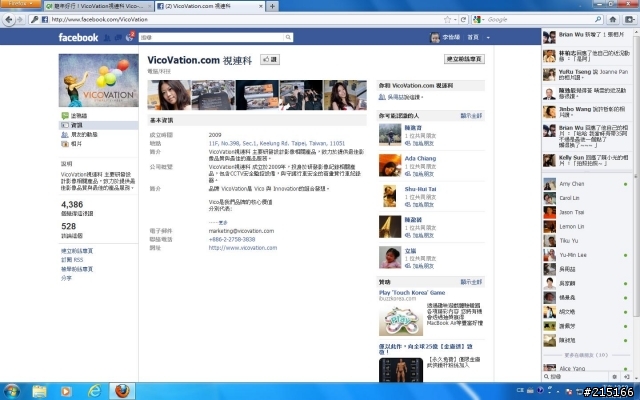This screenshot has height=400, width=640.
Task: Click the 4,386 likes count
Action: pos(72,204)
